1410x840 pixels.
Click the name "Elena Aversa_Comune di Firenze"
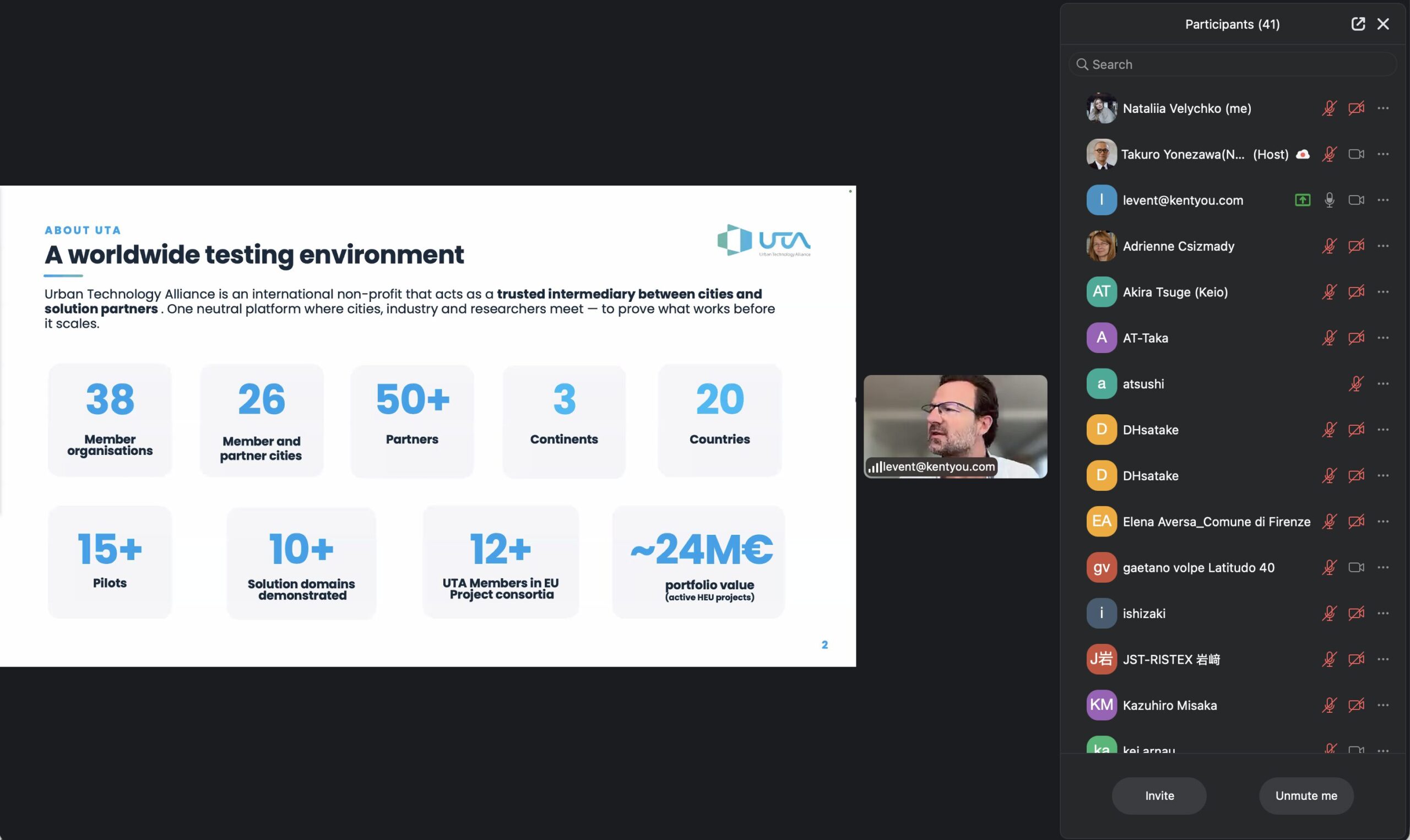coord(1217,521)
